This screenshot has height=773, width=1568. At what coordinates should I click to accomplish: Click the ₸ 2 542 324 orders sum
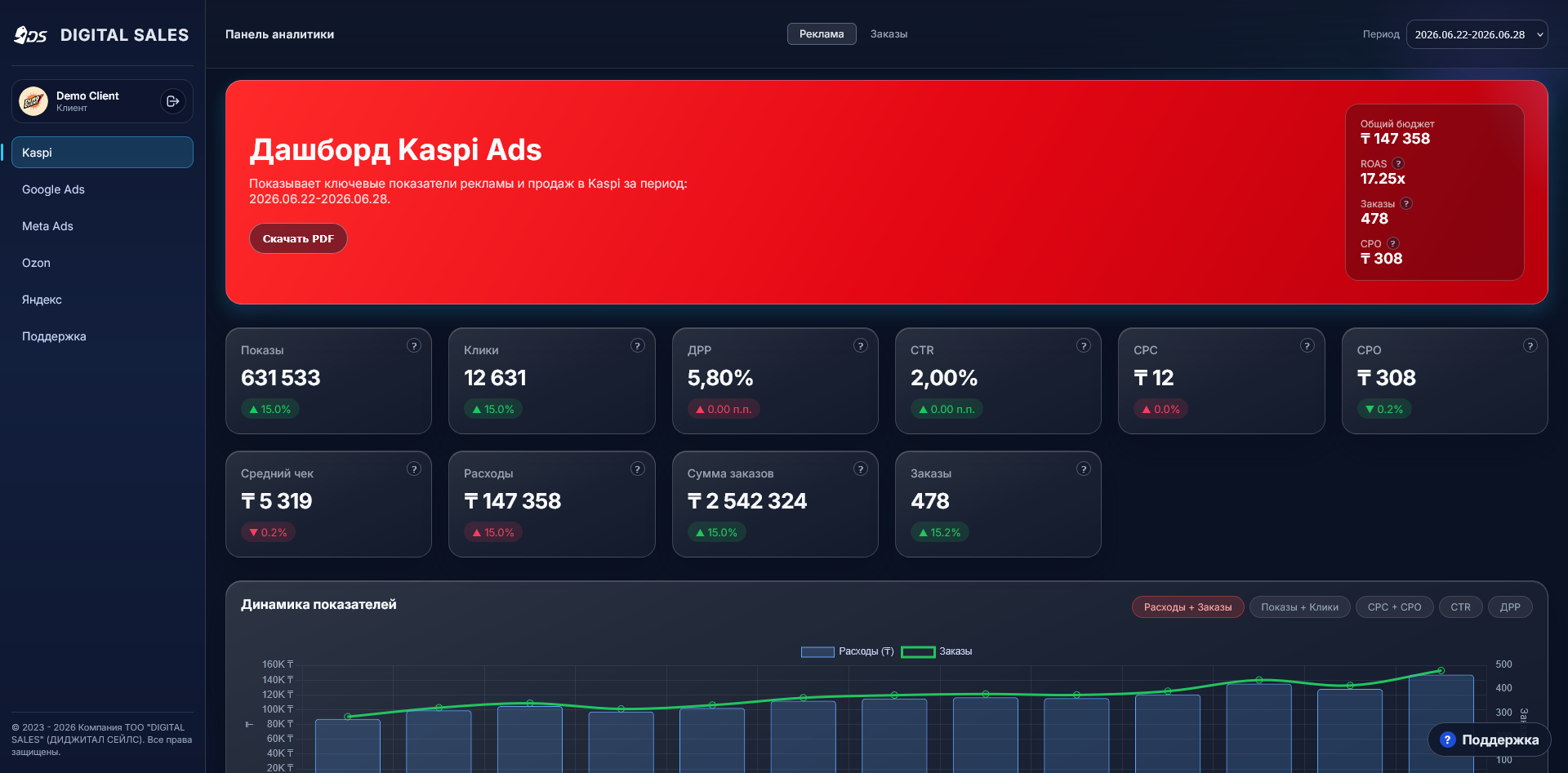(x=747, y=501)
